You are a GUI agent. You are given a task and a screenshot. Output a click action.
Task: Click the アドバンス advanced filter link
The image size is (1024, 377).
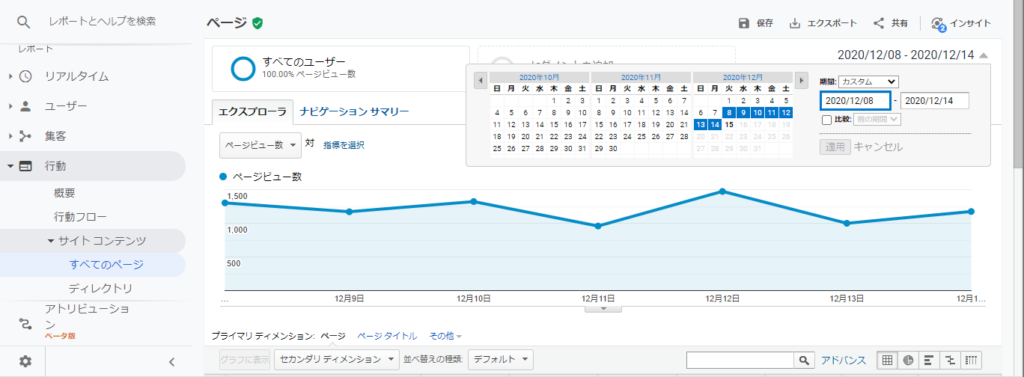point(843,360)
